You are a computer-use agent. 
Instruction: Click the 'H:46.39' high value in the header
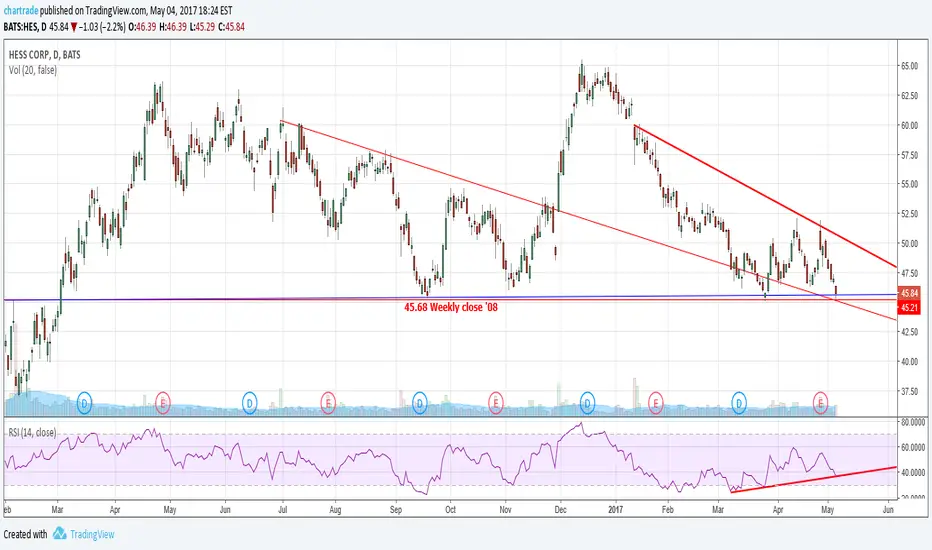coord(173,27)
